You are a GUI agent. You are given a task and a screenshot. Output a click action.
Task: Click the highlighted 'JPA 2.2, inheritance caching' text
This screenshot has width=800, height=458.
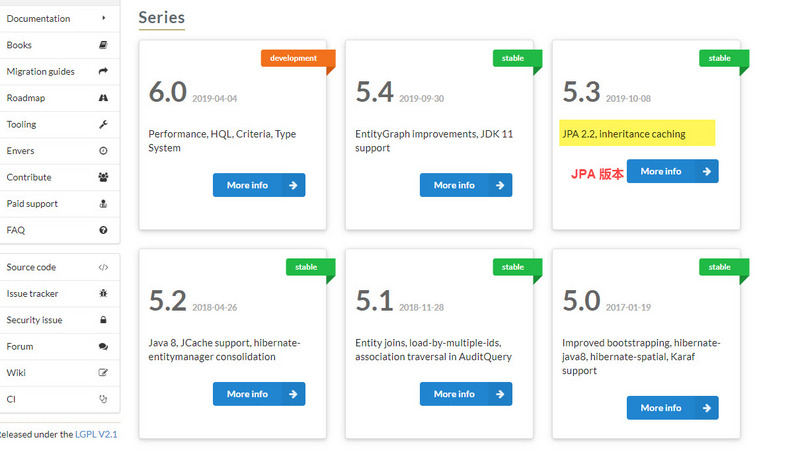click(x=623, y=134)
